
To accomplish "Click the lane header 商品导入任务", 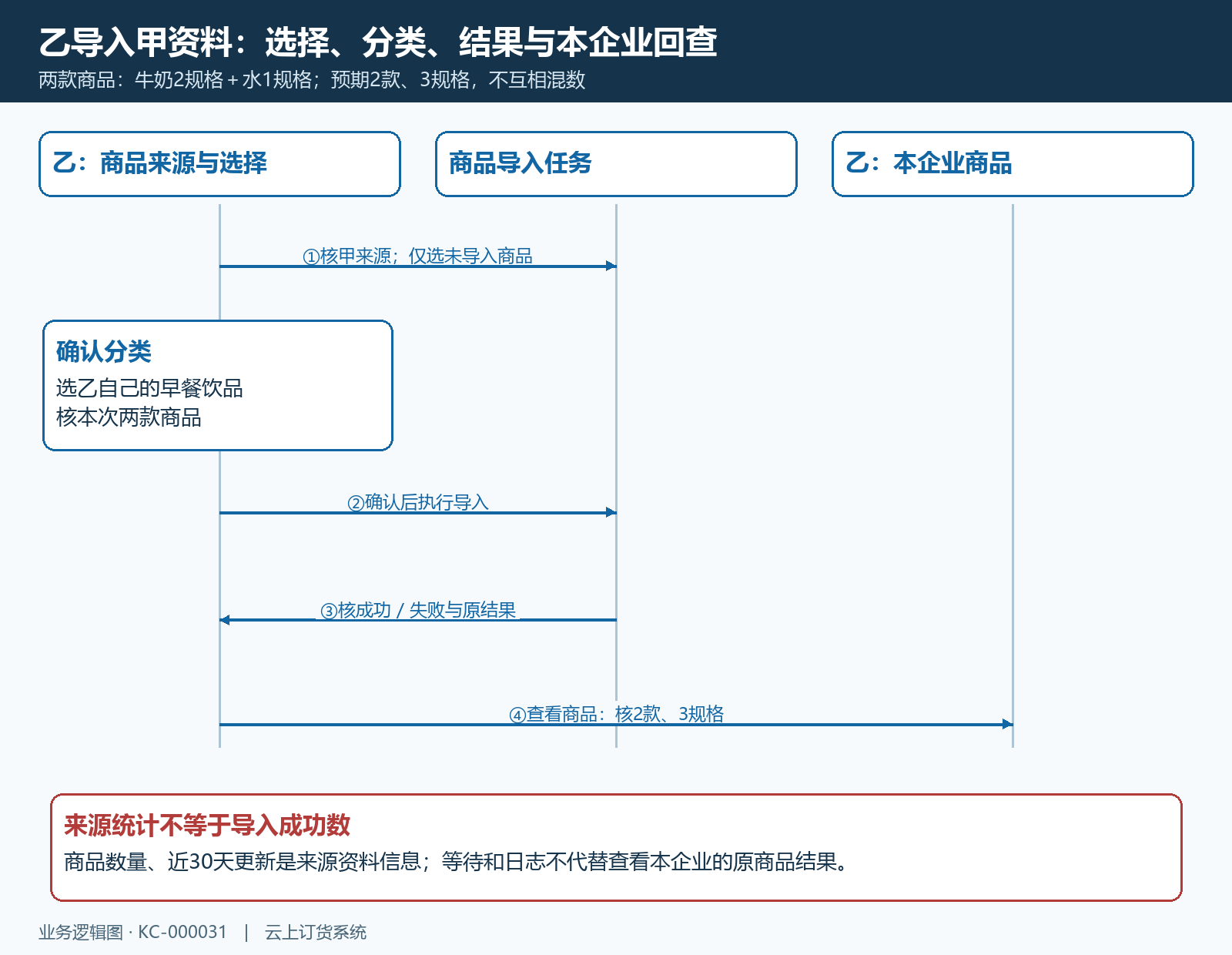I will (616, 164).
